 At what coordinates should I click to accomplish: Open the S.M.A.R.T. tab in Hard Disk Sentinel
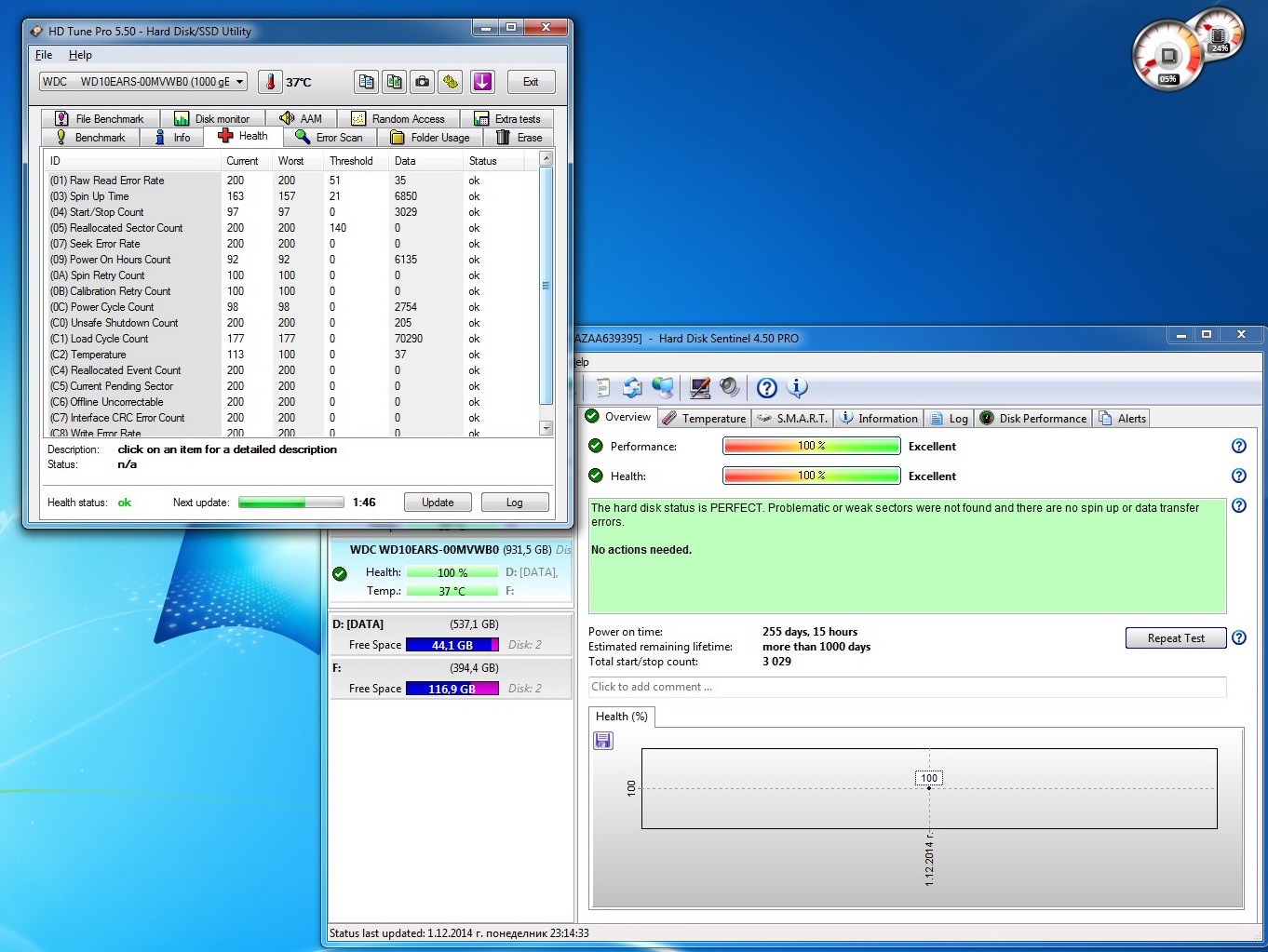tap(792, 418)
